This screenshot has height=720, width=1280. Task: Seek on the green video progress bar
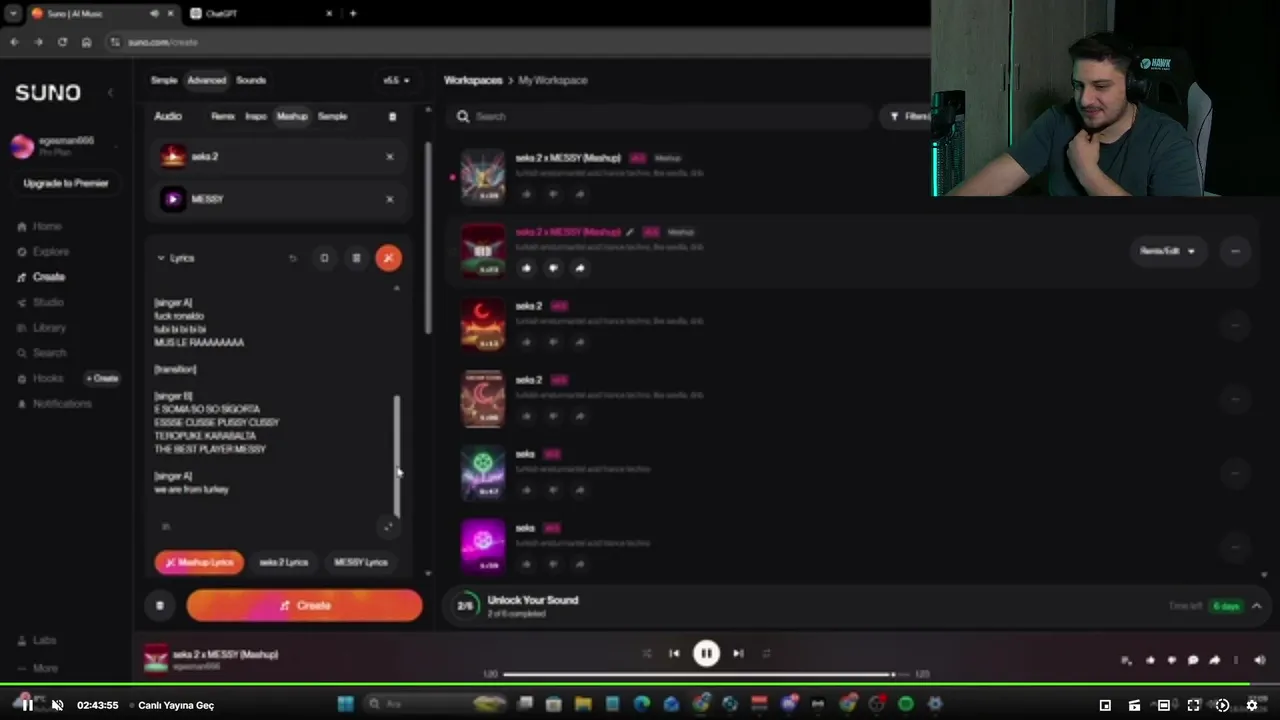click(640, 685)
